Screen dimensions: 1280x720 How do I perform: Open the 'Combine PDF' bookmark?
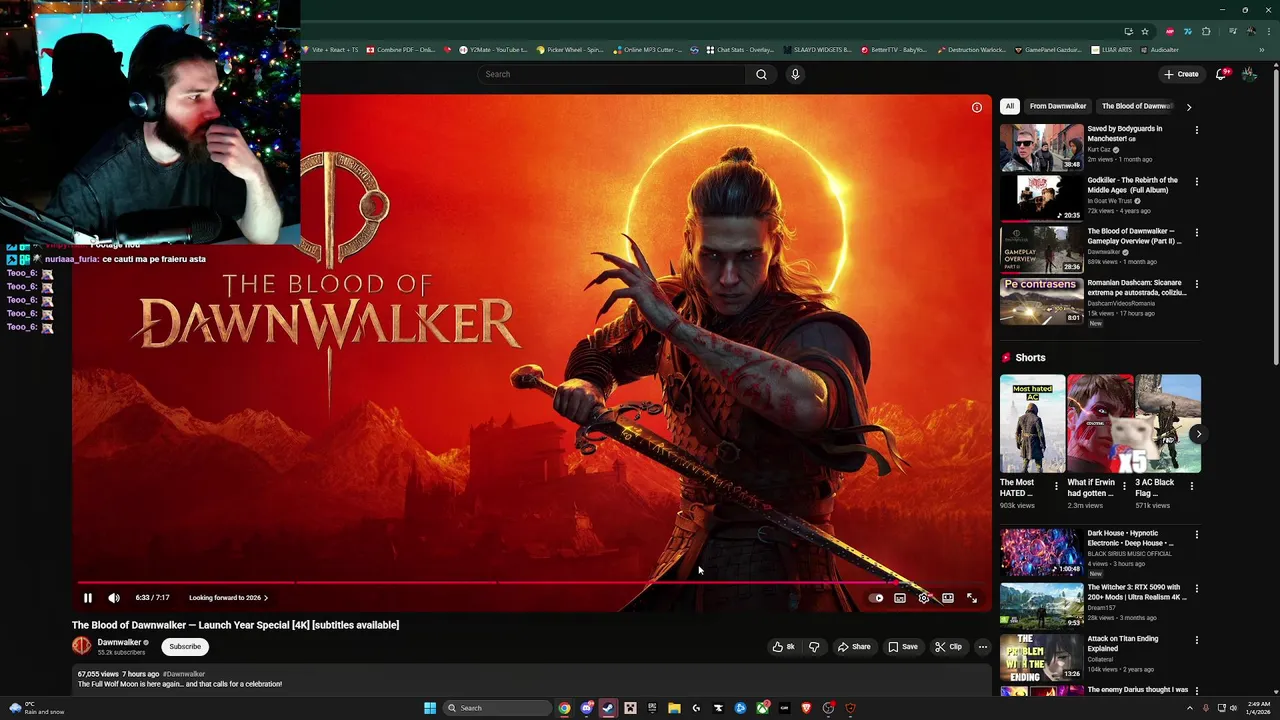tap(401, 49)
